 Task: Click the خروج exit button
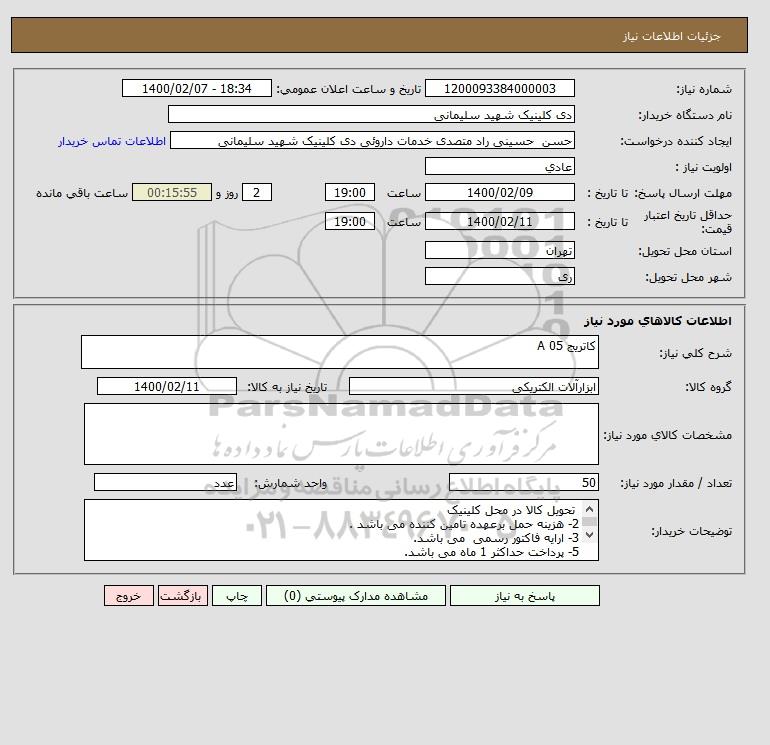click(129, 596)
